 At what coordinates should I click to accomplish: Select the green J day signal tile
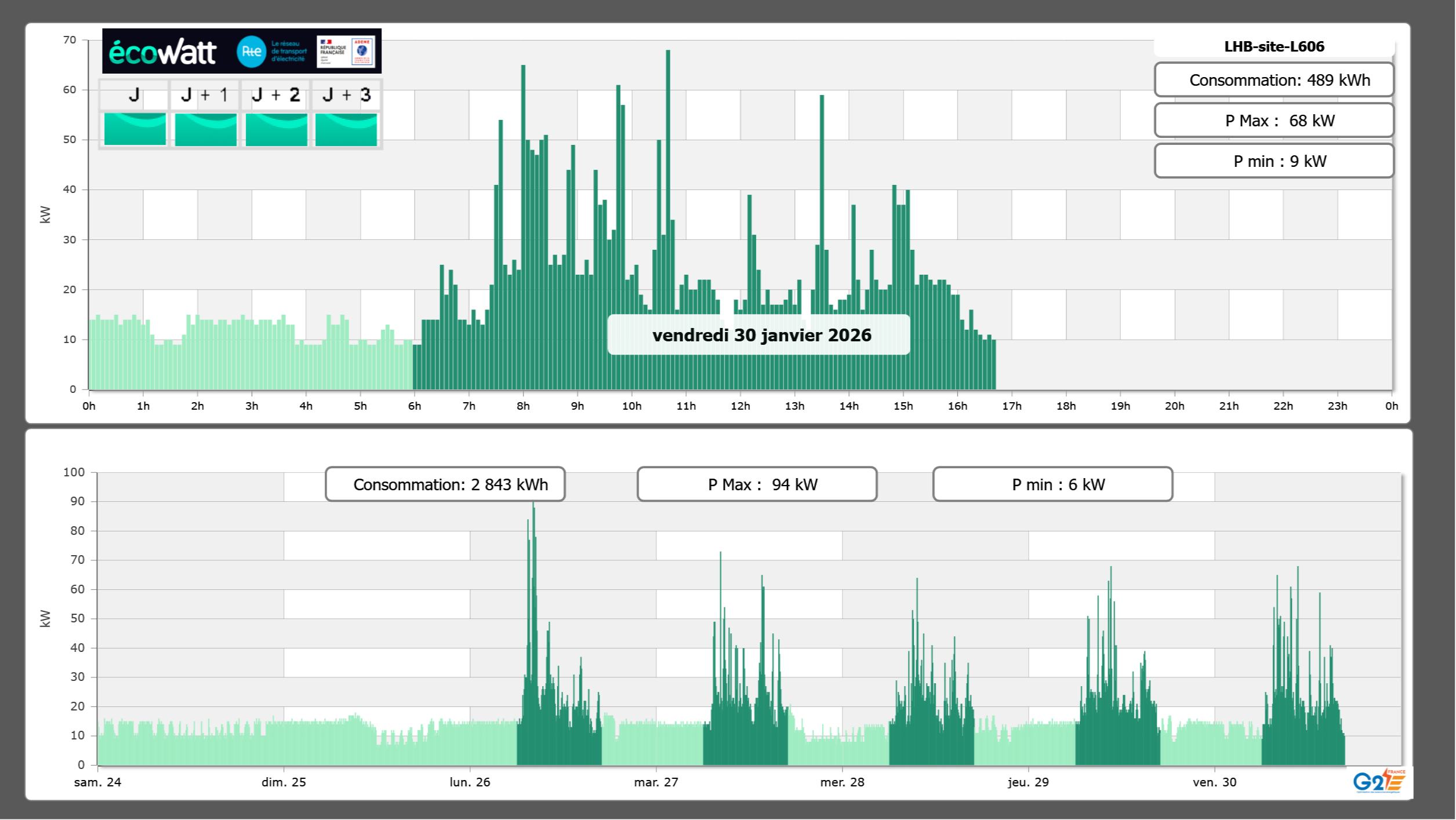click(135, 129)
